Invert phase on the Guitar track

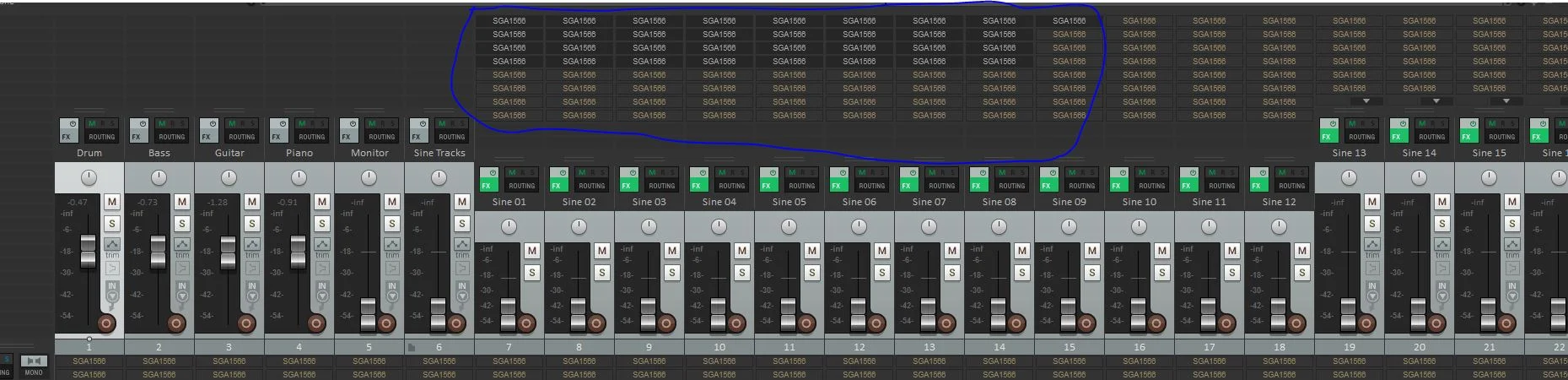point(252,269)
